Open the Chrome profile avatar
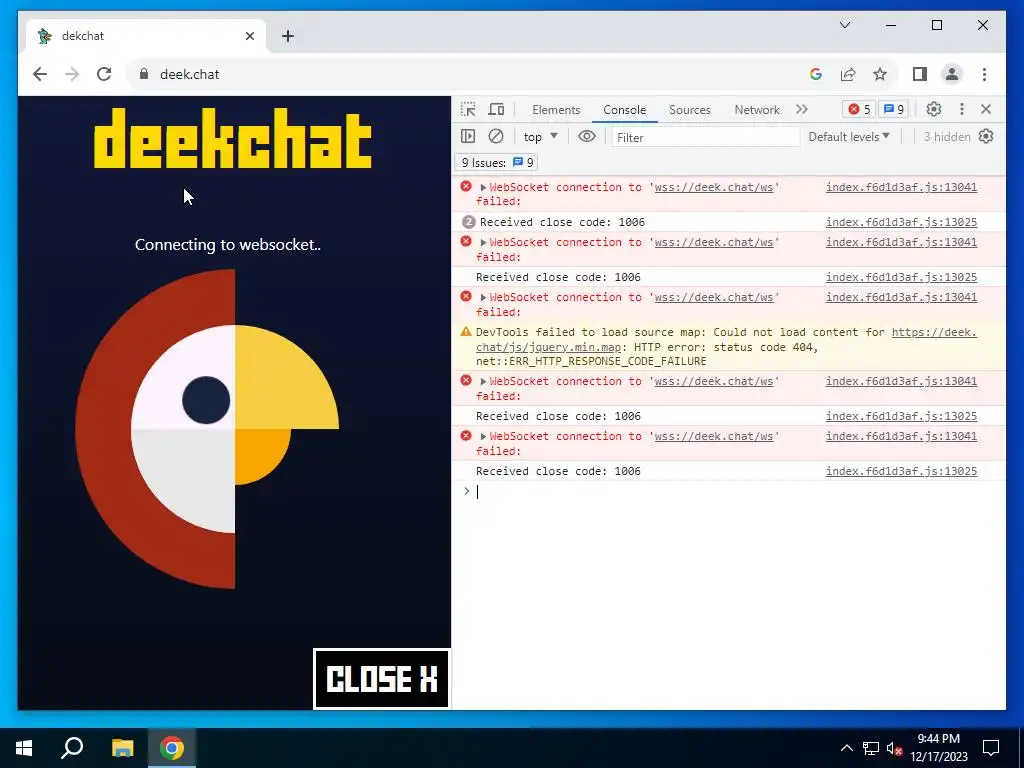 point(952,74)
